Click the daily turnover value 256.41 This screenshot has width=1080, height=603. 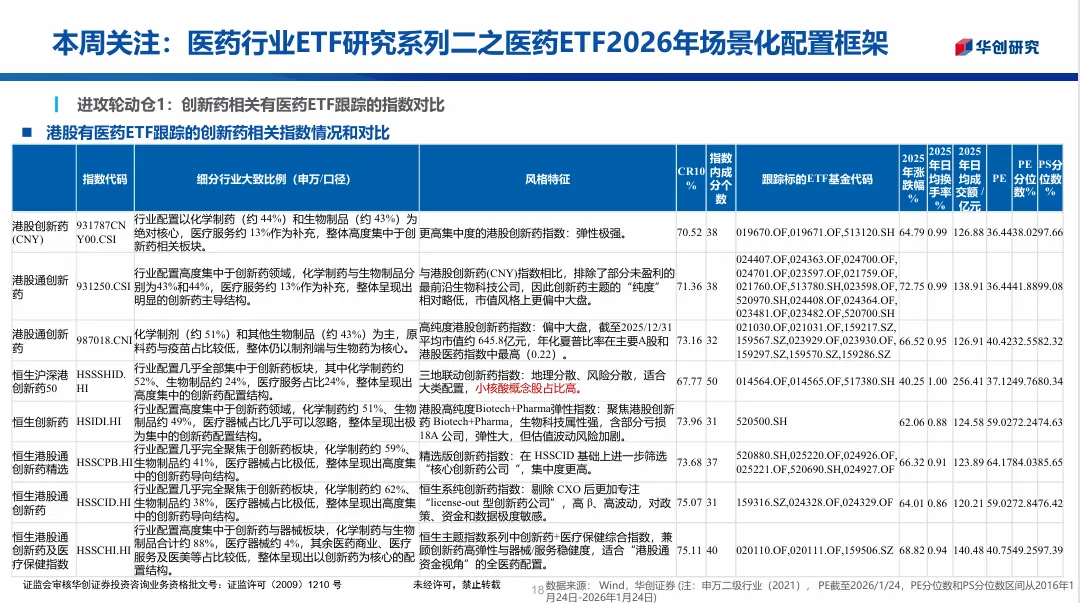click(x=968, y=381)
